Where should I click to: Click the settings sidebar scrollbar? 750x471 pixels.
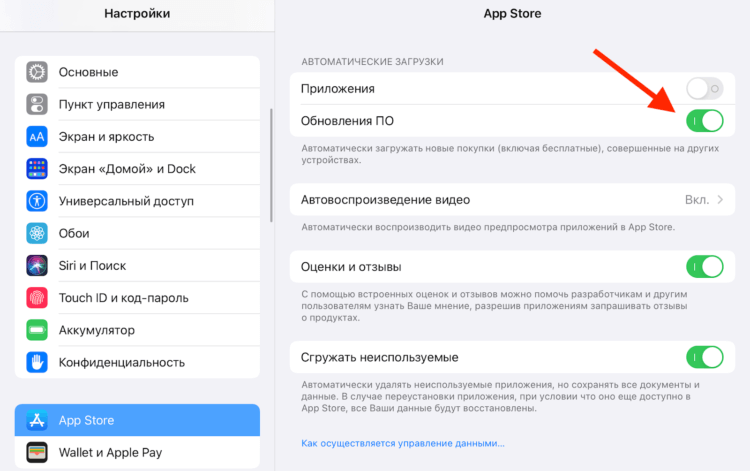(271, 165)
